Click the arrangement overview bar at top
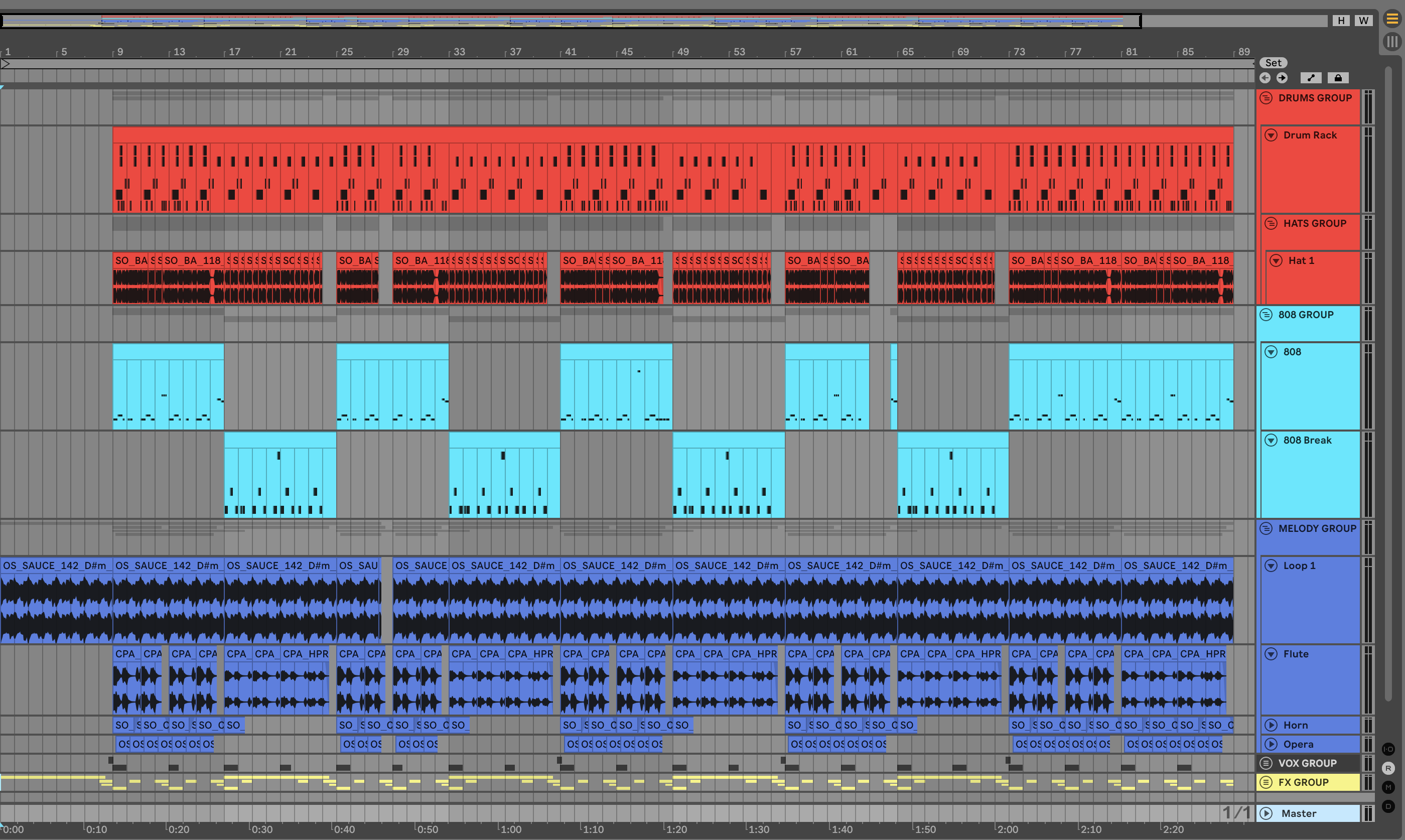The image size is (1405, 840). 571,22
